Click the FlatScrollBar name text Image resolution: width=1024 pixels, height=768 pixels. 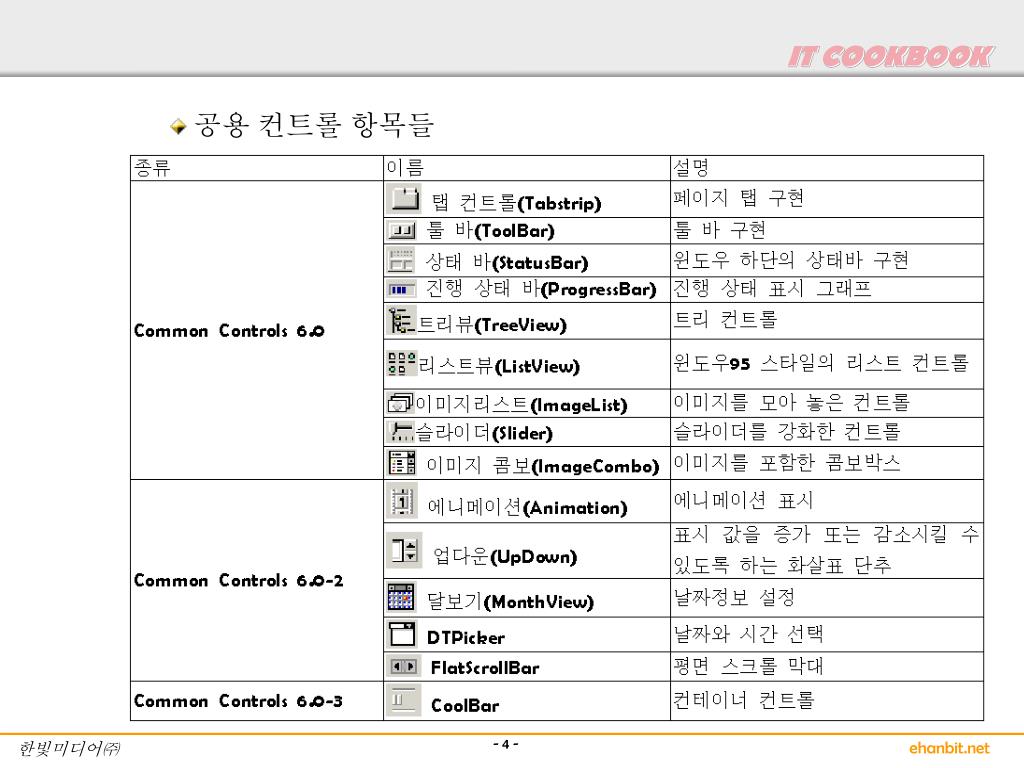tap(485, 667)
